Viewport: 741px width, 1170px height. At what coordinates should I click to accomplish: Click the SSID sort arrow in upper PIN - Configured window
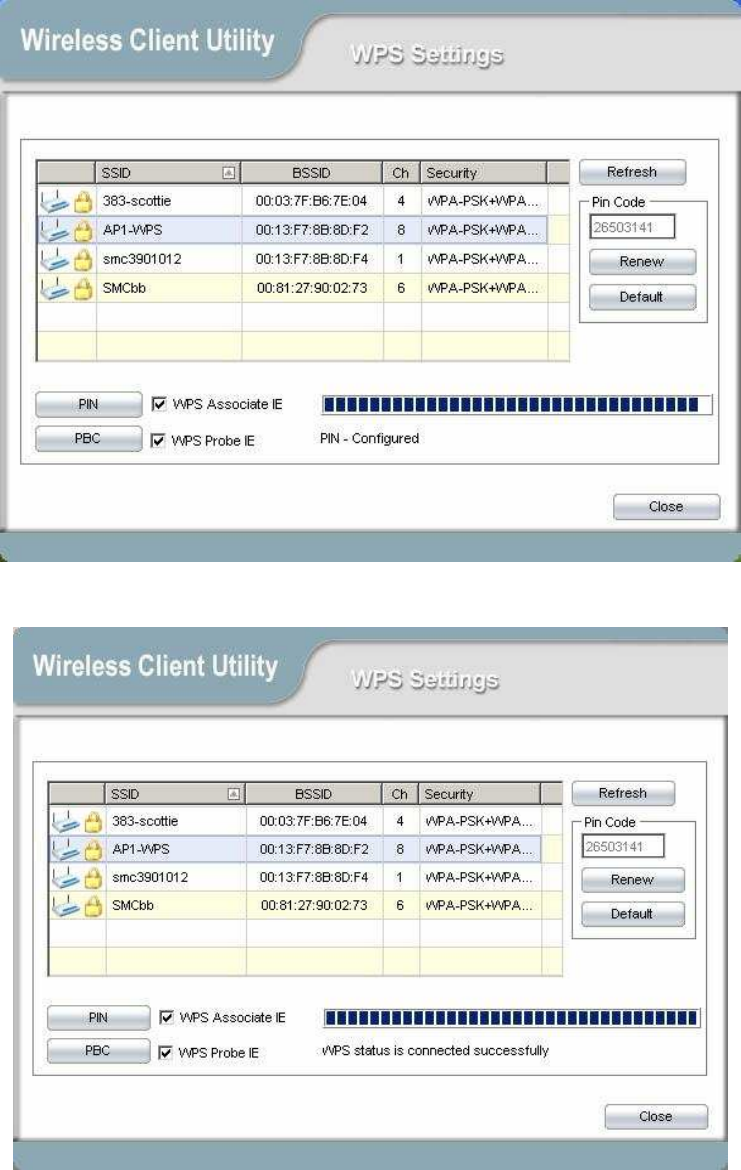(229, 173)
